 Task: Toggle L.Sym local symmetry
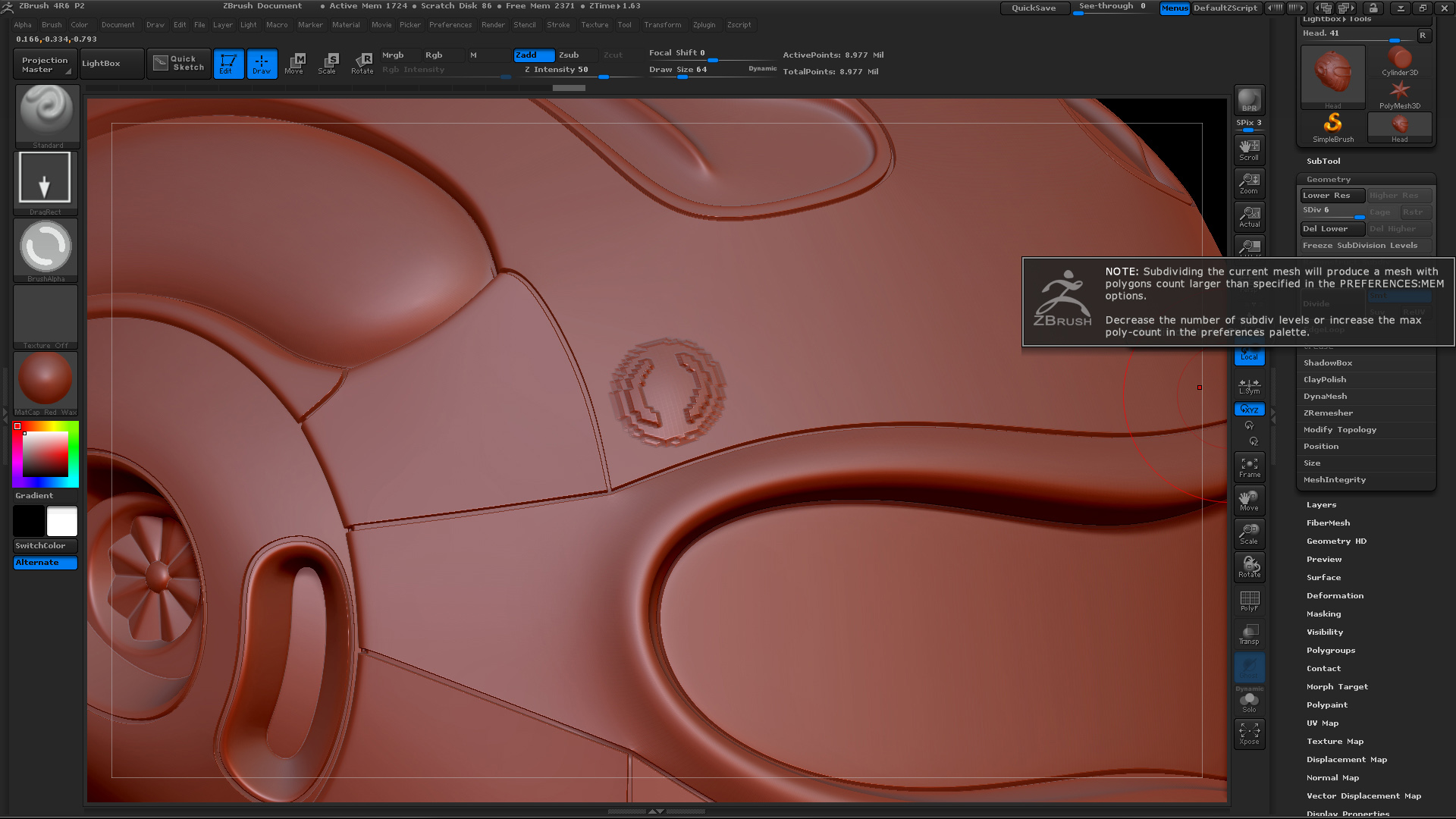pos(1249,386)
